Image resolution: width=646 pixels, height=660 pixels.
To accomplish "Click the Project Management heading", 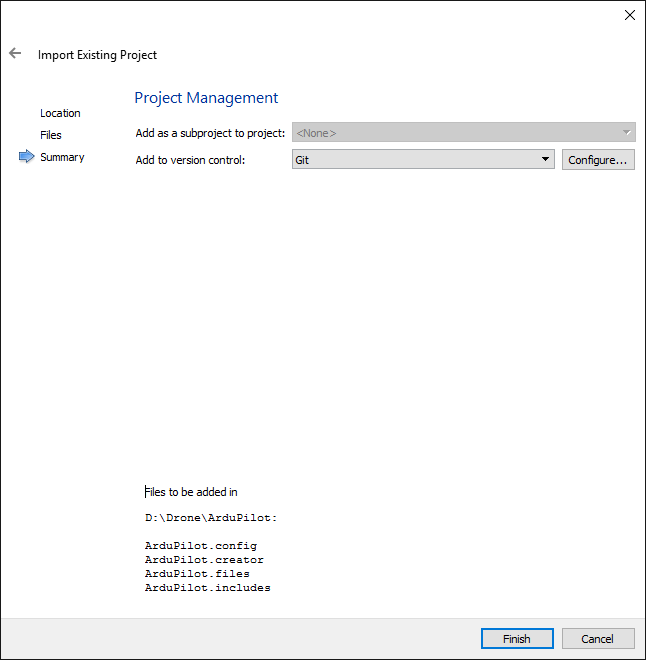I will 206,98.
